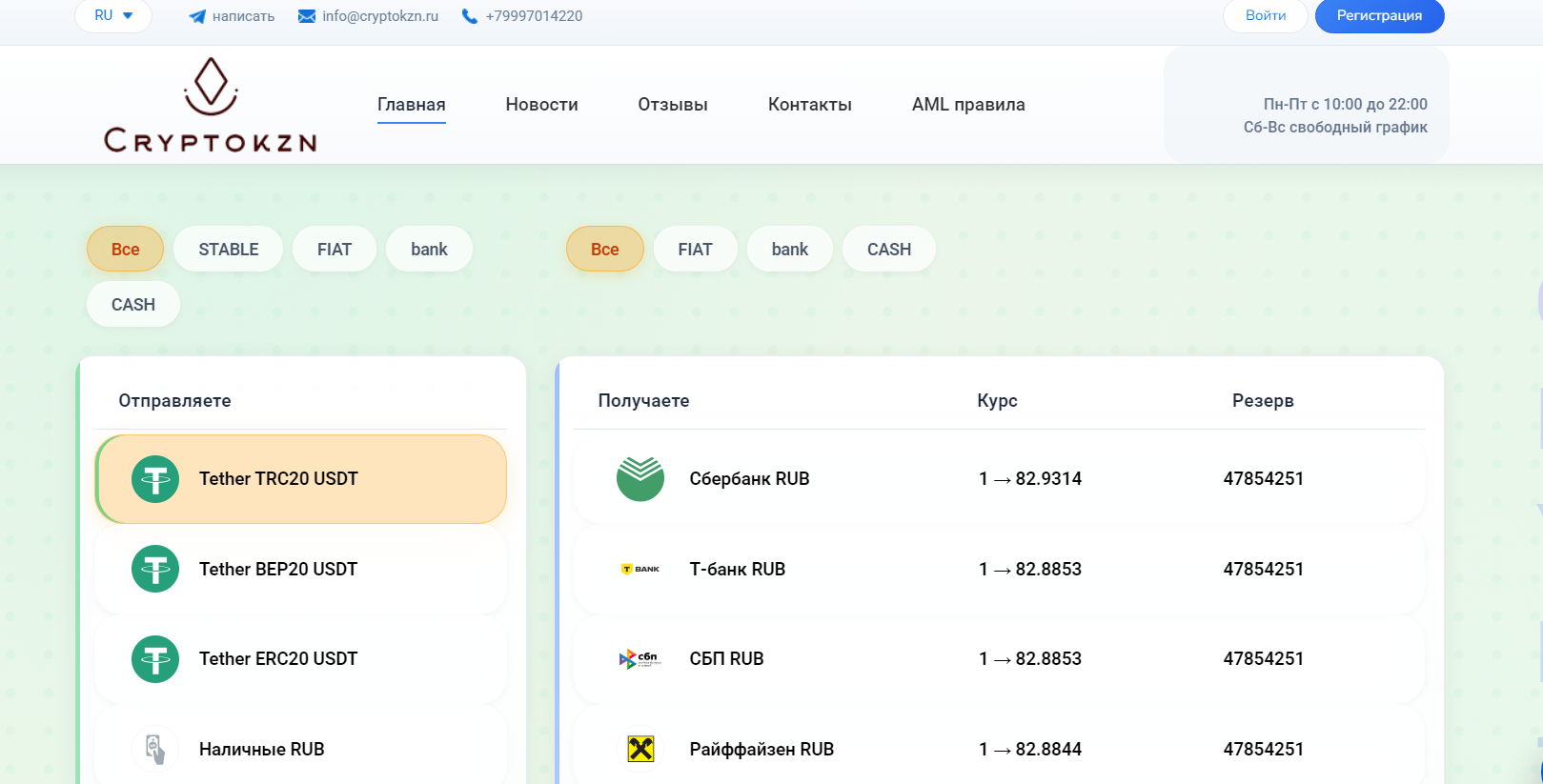Click the Tether TRC20 USDT coin icon
This screenshot has height=784, width=1543.
(155, 479)
